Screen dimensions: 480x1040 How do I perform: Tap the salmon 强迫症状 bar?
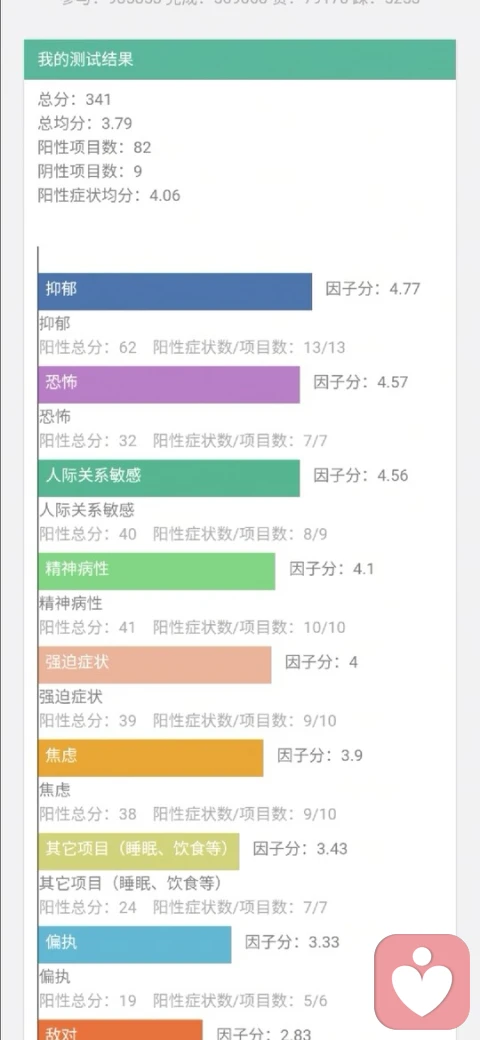[x=154, y=665]
